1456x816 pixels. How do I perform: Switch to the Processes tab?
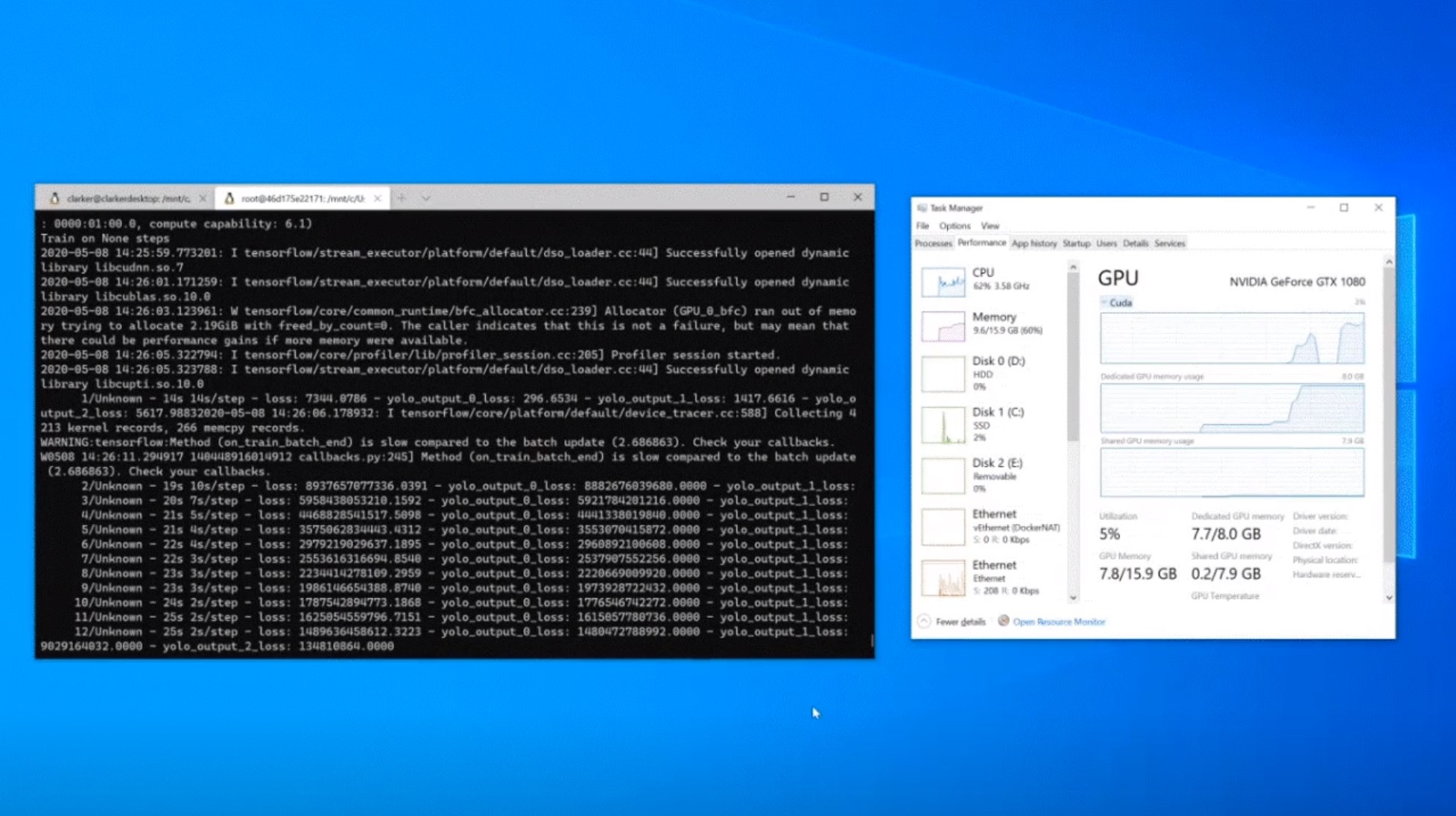[933, 244]
